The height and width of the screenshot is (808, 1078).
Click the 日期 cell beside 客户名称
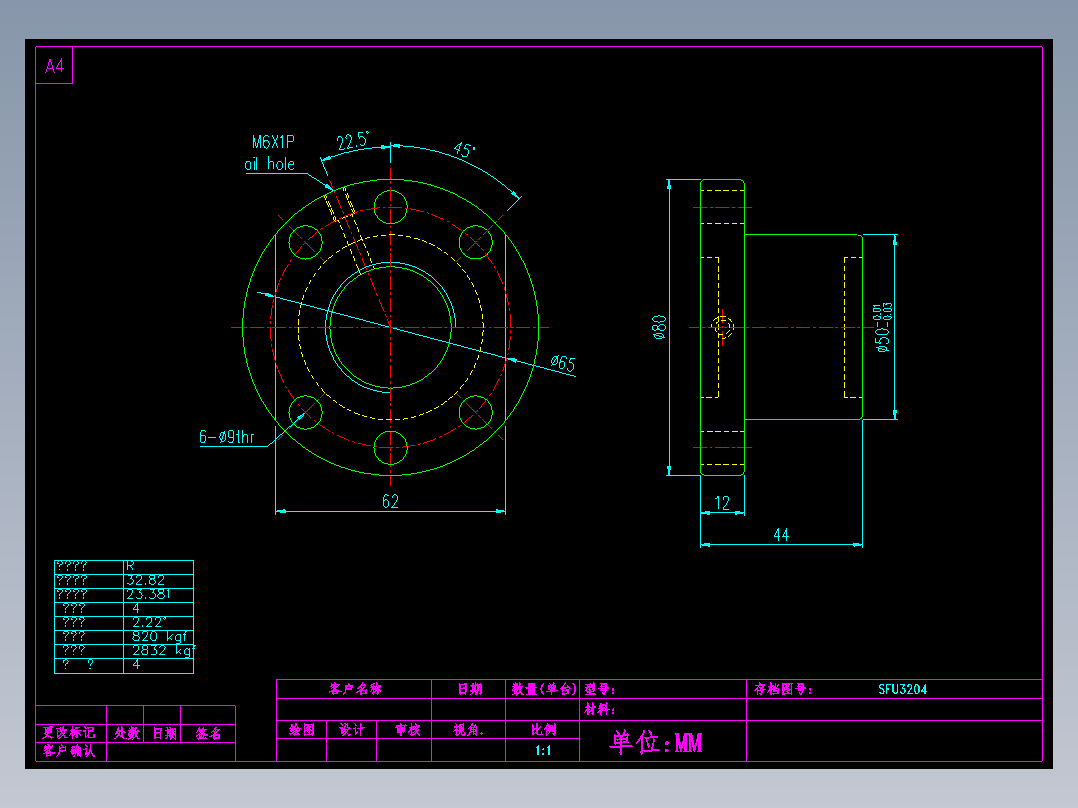[x=470, y=689]
